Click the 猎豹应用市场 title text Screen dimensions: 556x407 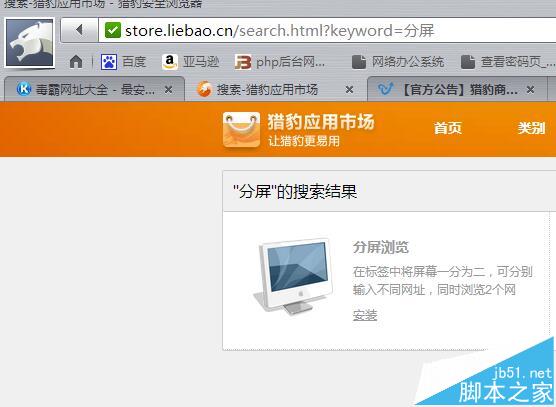pos(321,122)
